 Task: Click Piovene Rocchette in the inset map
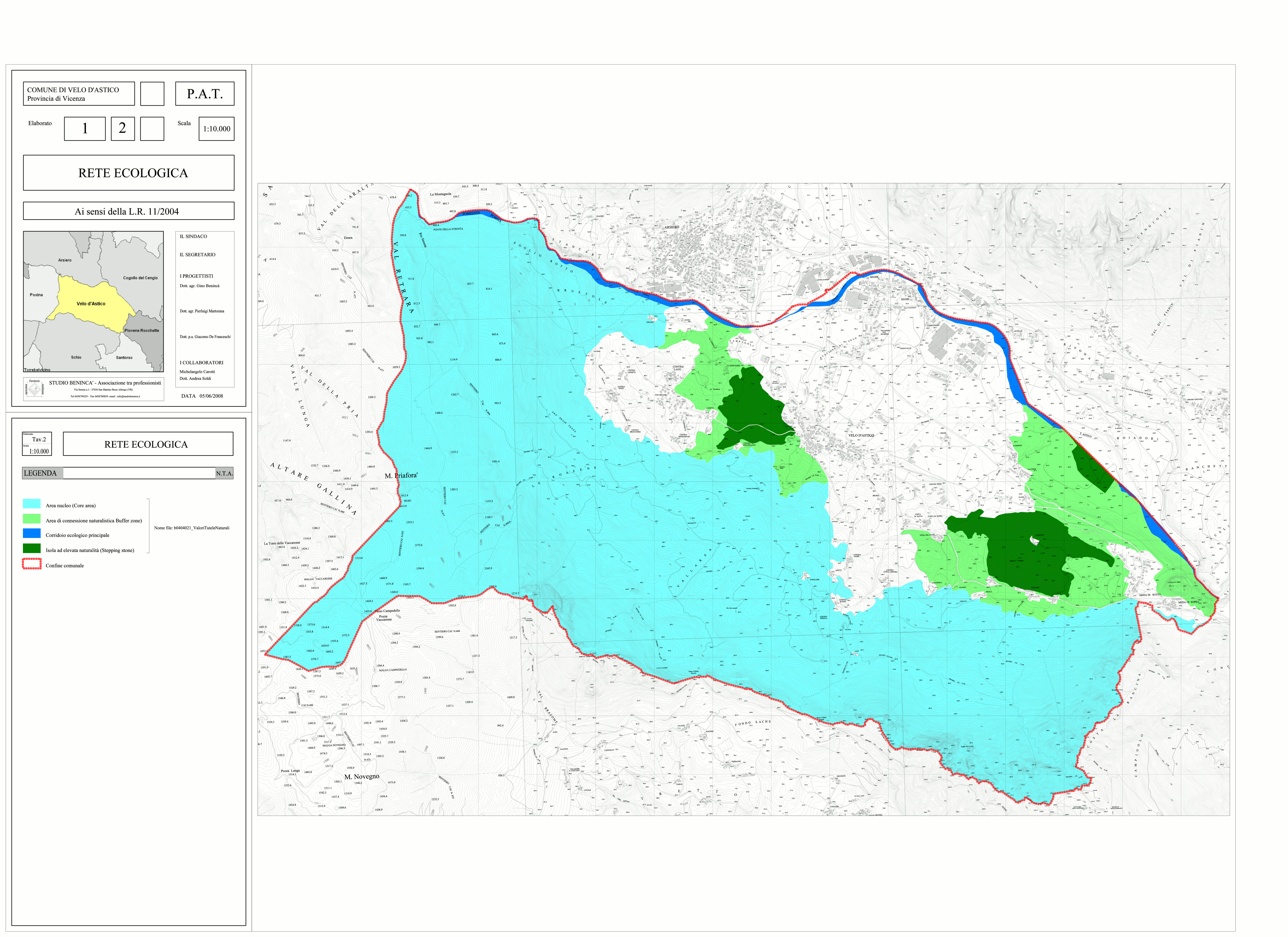141,330
